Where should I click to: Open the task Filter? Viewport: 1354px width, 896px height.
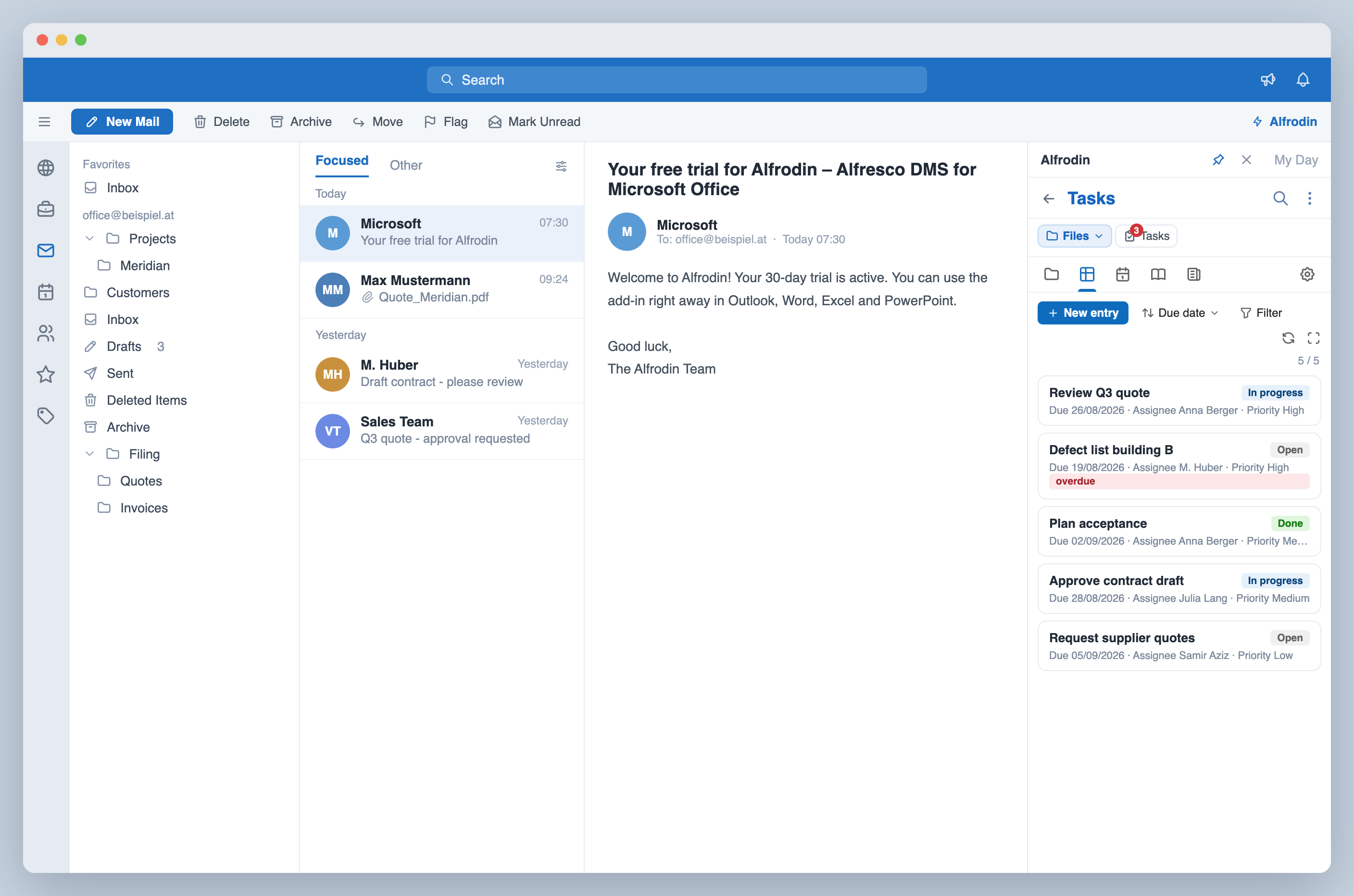(x=1261, y=313)
